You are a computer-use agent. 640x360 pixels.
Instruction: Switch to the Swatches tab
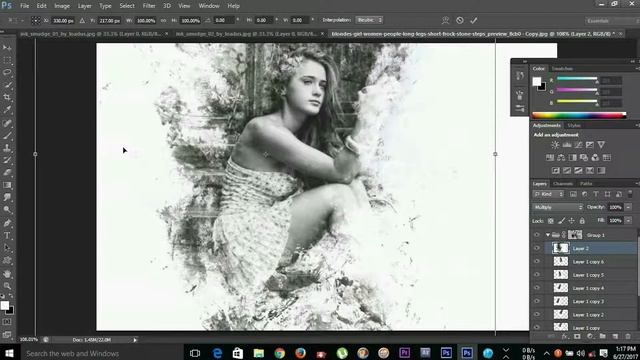point(562,69)
